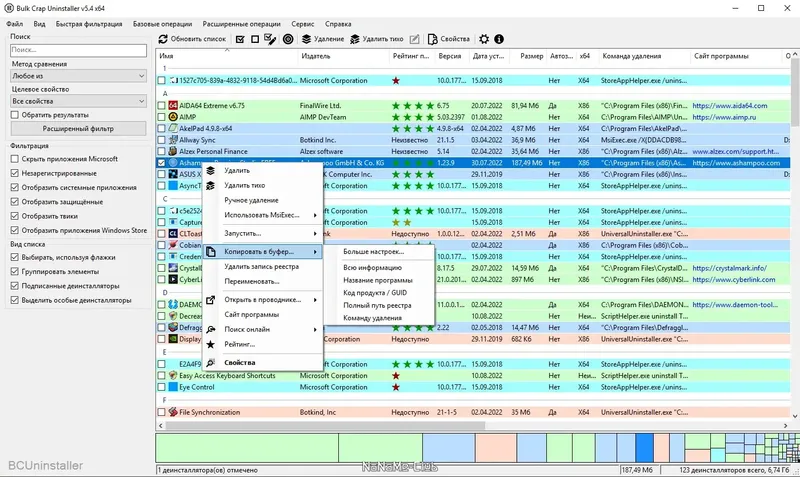Click the select-all checked box toolbar icon
This screenshot has height=477, width=800.
[240, 39]
